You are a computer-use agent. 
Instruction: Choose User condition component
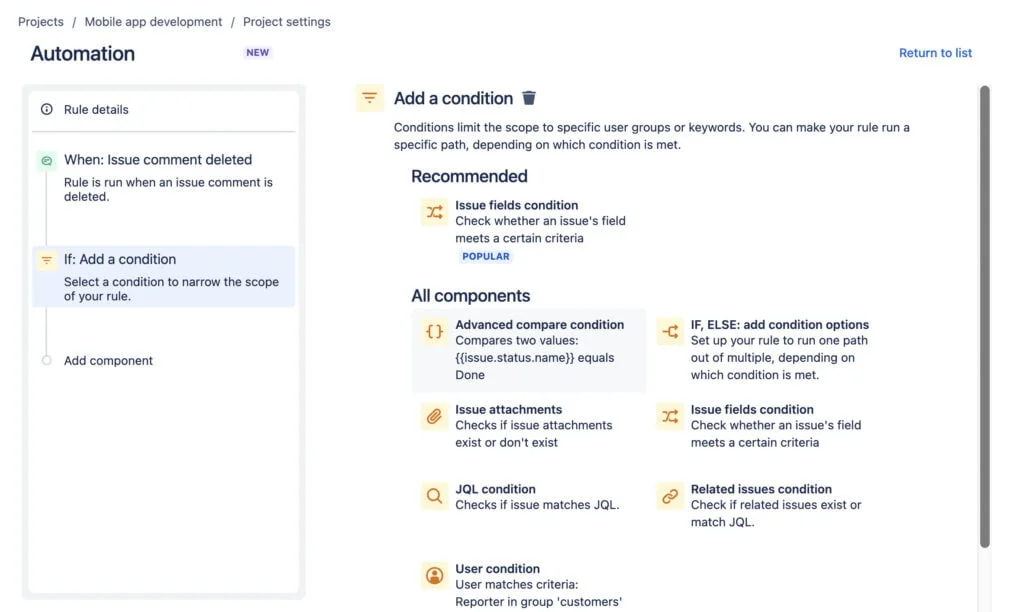pyautogui.click(x=529, y=585)
